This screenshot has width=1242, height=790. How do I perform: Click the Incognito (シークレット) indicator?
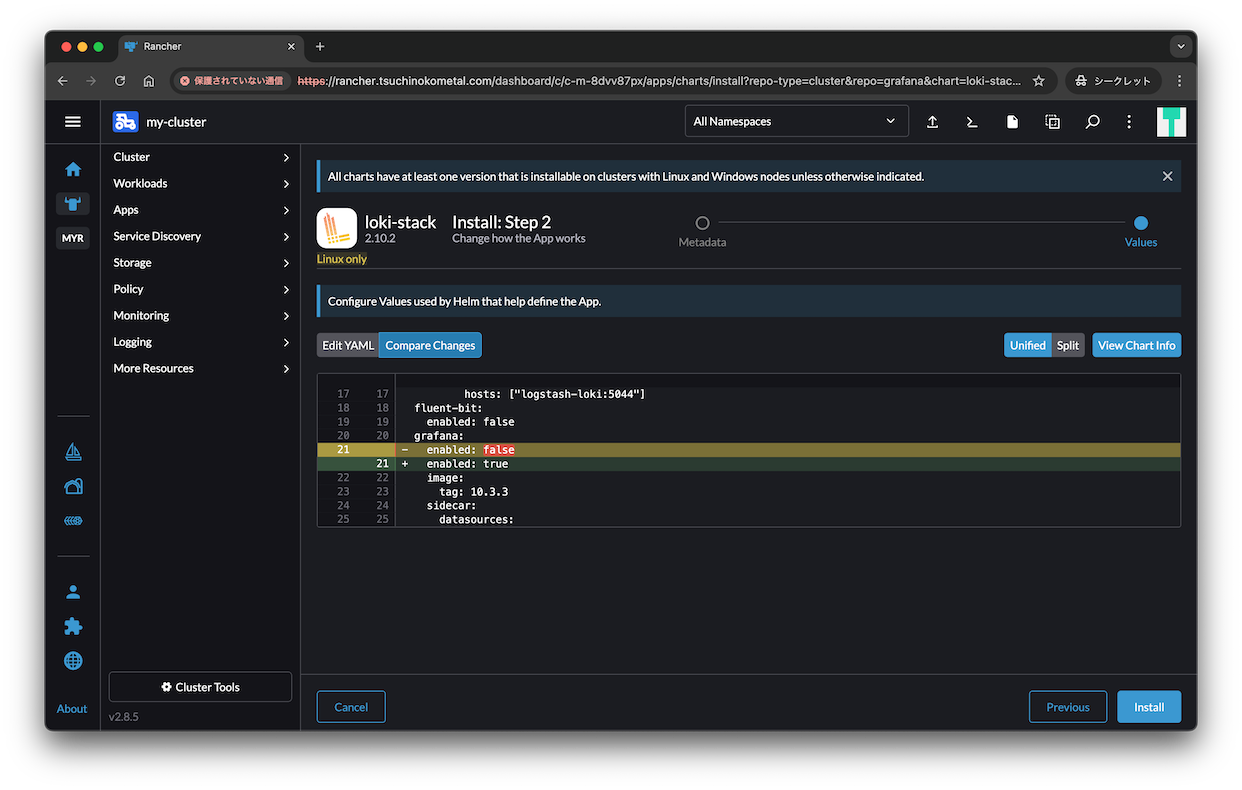click(1113, 81)
